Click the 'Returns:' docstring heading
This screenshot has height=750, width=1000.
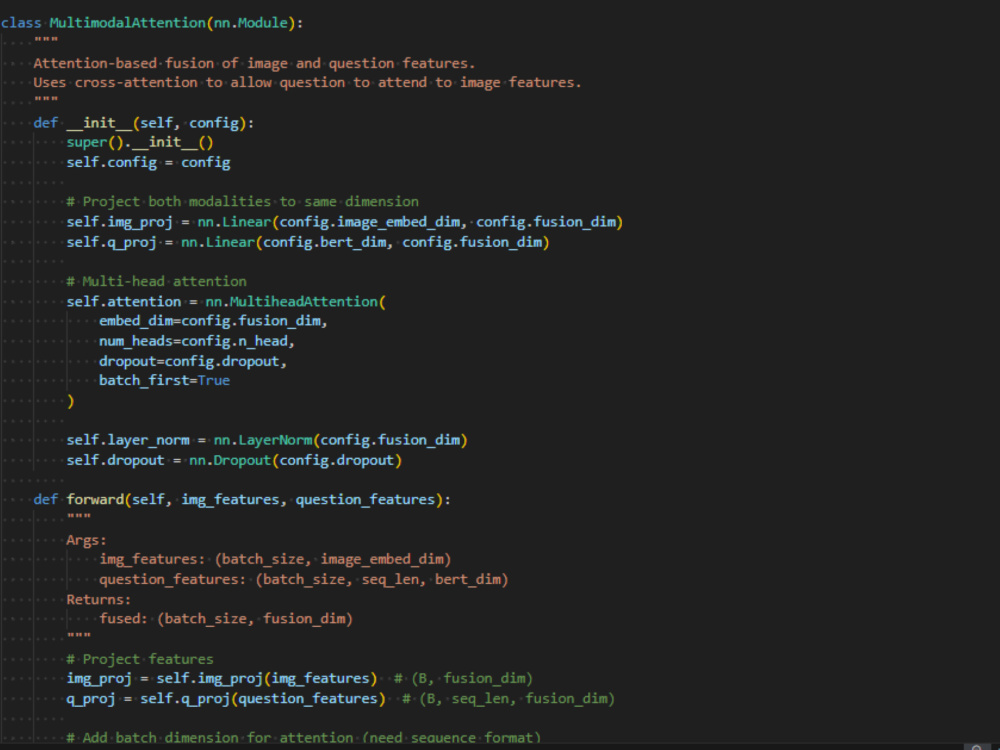(99, 599)
